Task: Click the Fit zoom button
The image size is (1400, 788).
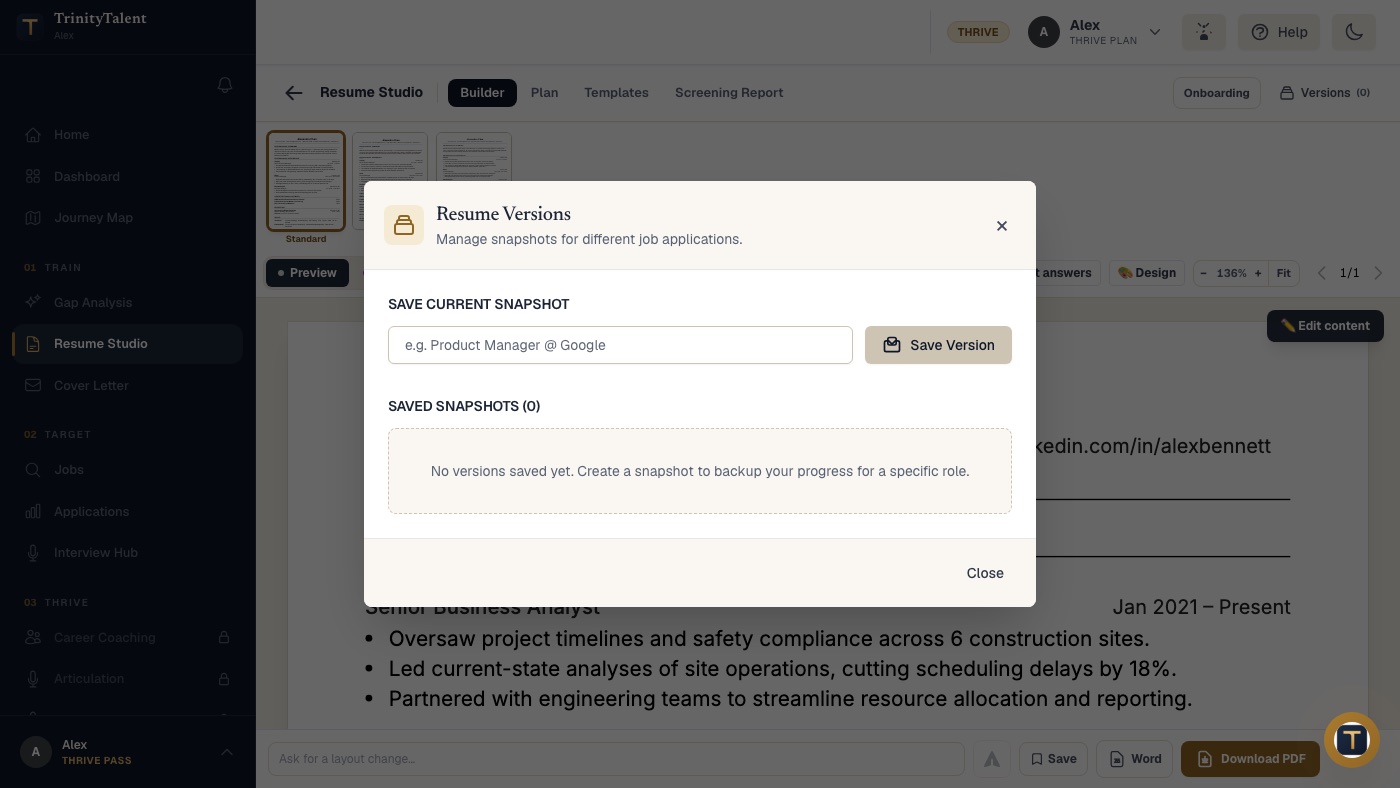Action: (x=1283, y=273)
